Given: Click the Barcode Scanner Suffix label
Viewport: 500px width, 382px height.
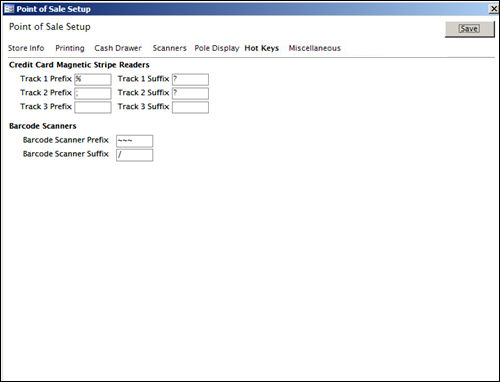Looking at the screenshot, I should [x=66, y=154].
